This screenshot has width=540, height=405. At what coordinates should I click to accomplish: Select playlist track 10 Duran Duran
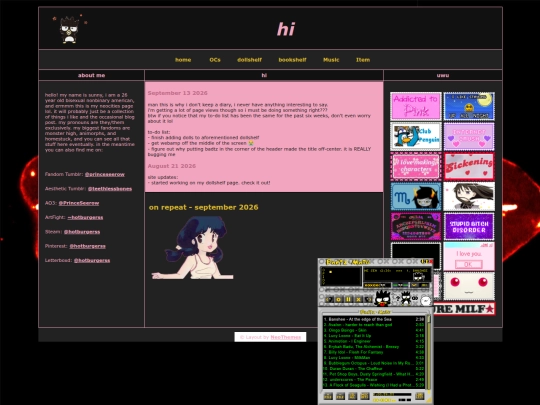coord(374,368)
